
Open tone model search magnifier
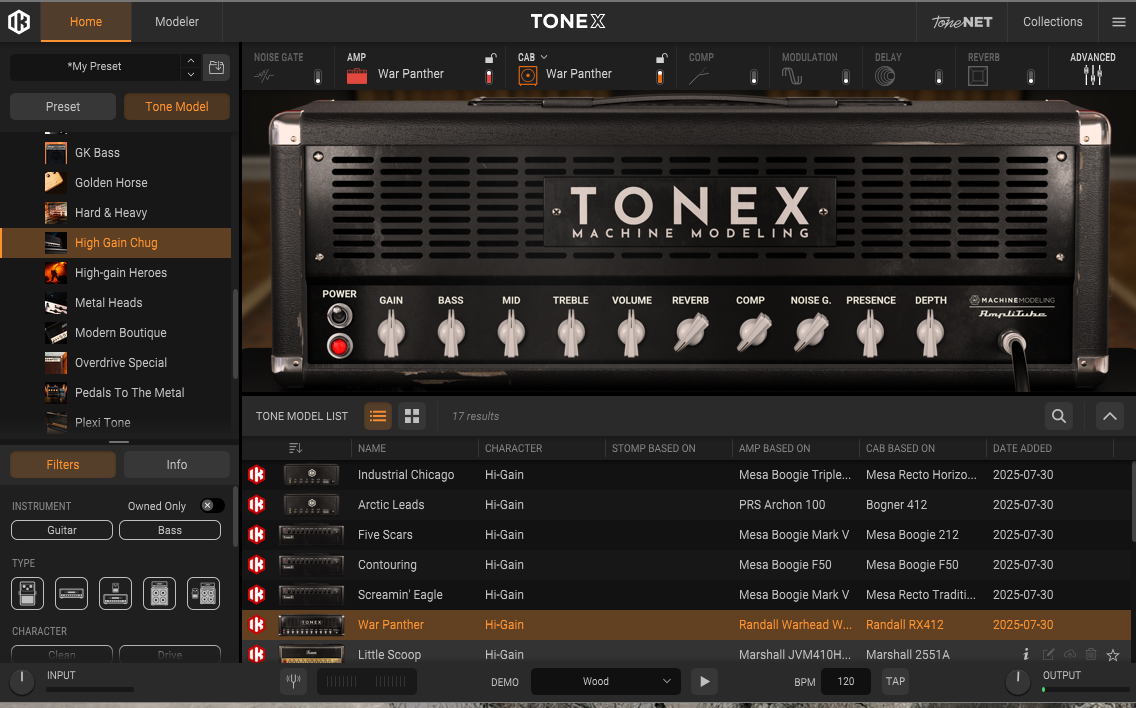pos(1058,416)
